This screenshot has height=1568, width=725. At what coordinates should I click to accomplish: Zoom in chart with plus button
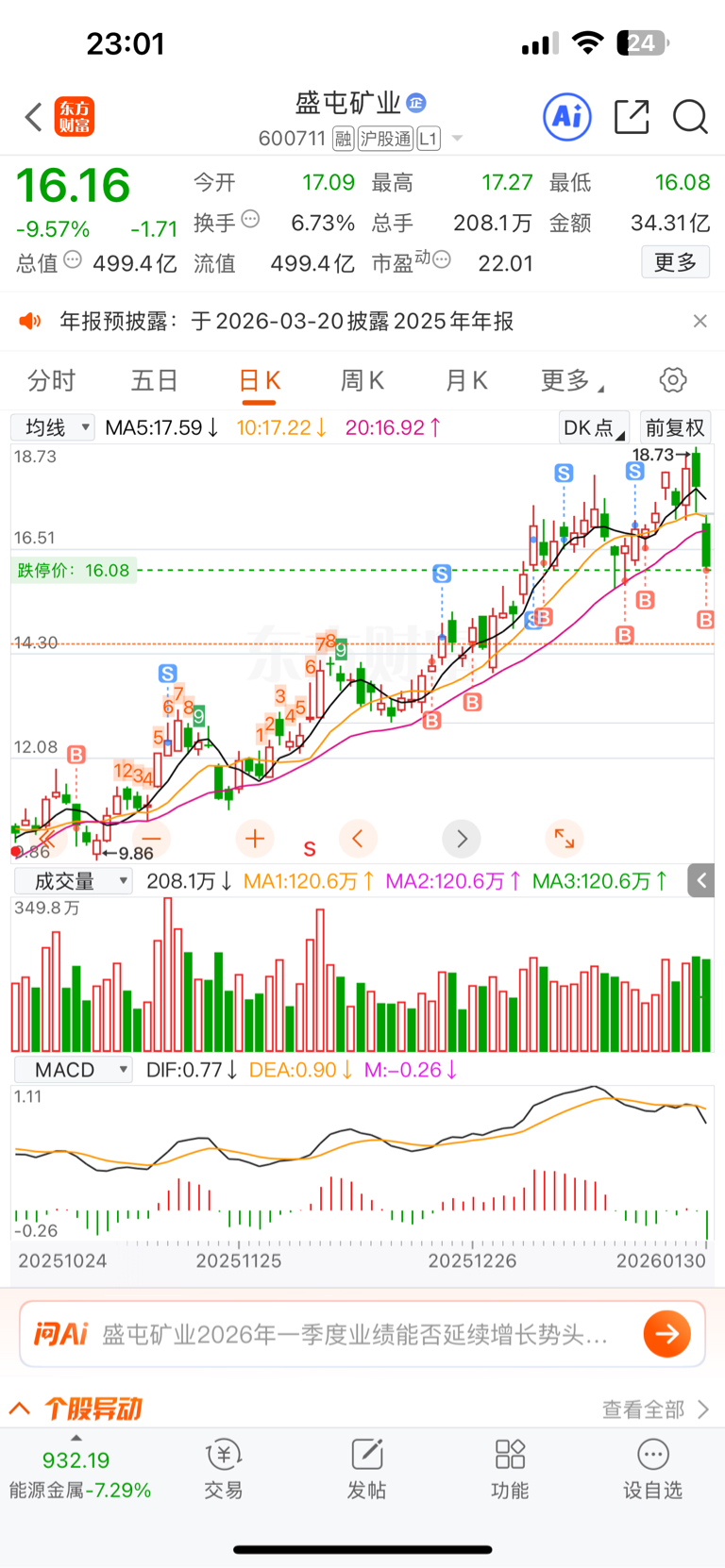255,838
